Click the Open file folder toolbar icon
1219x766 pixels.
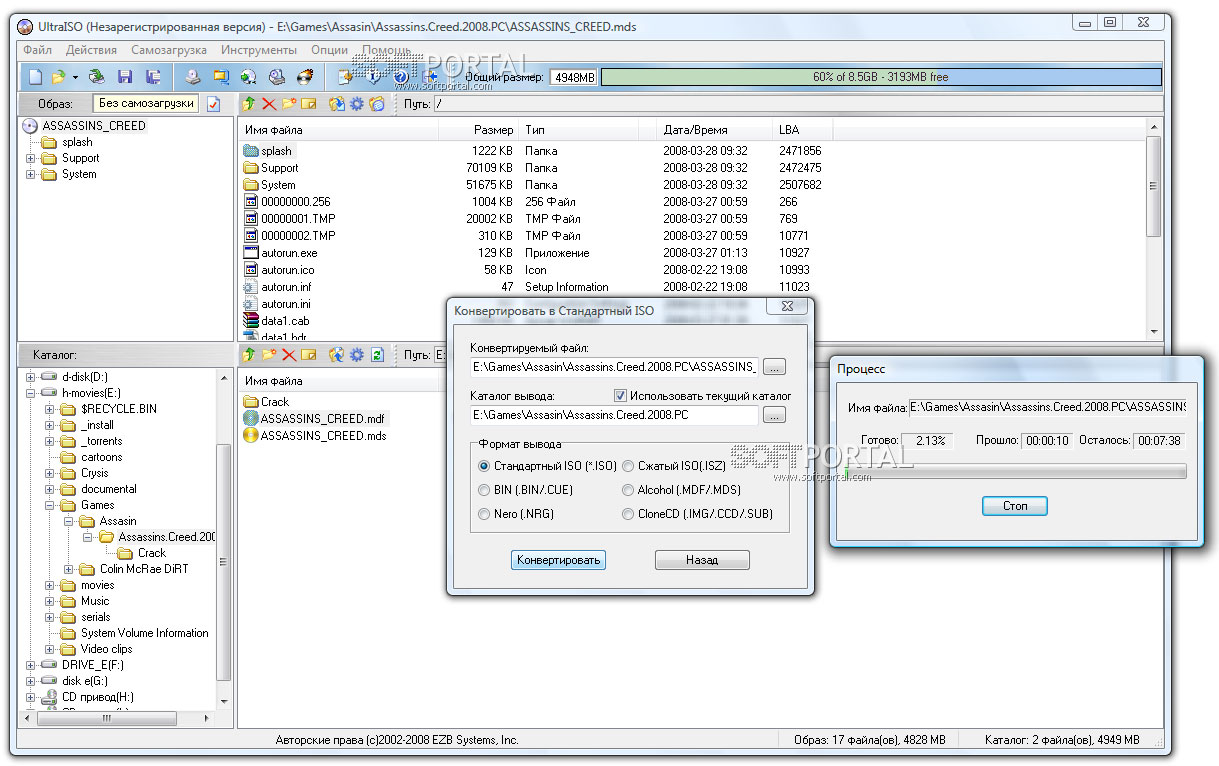tap(59, 77)
